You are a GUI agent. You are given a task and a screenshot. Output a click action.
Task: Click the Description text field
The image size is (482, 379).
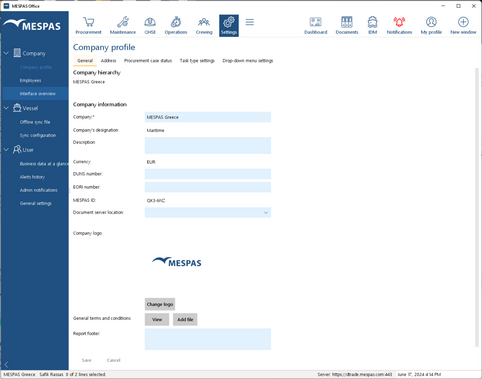208,146
